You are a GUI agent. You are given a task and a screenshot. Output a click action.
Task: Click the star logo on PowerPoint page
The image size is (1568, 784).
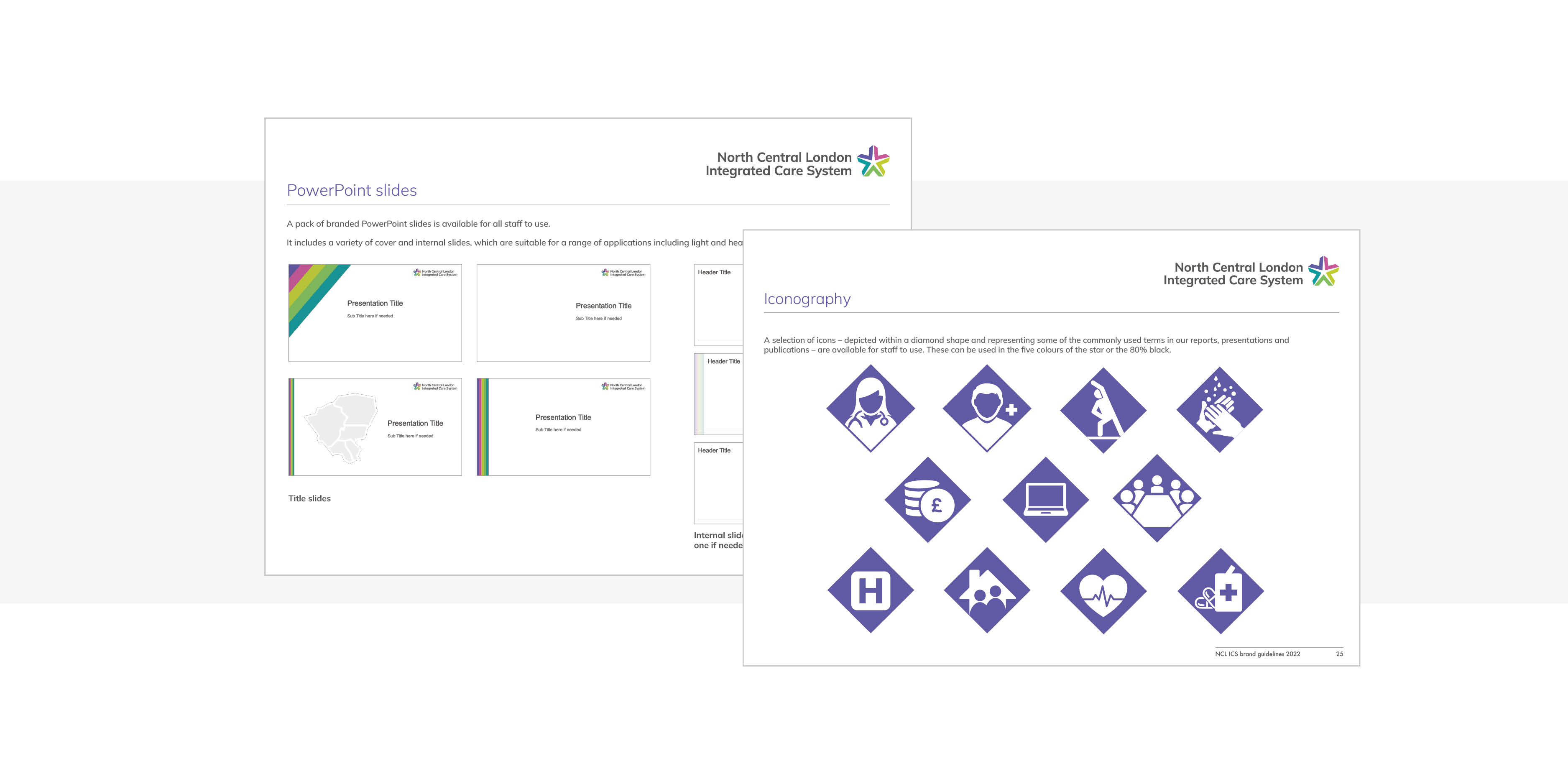873,161
